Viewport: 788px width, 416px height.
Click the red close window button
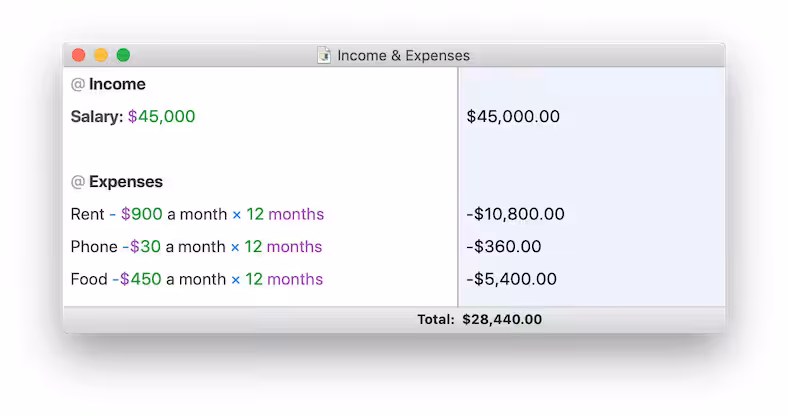click(x=79, y=56)
